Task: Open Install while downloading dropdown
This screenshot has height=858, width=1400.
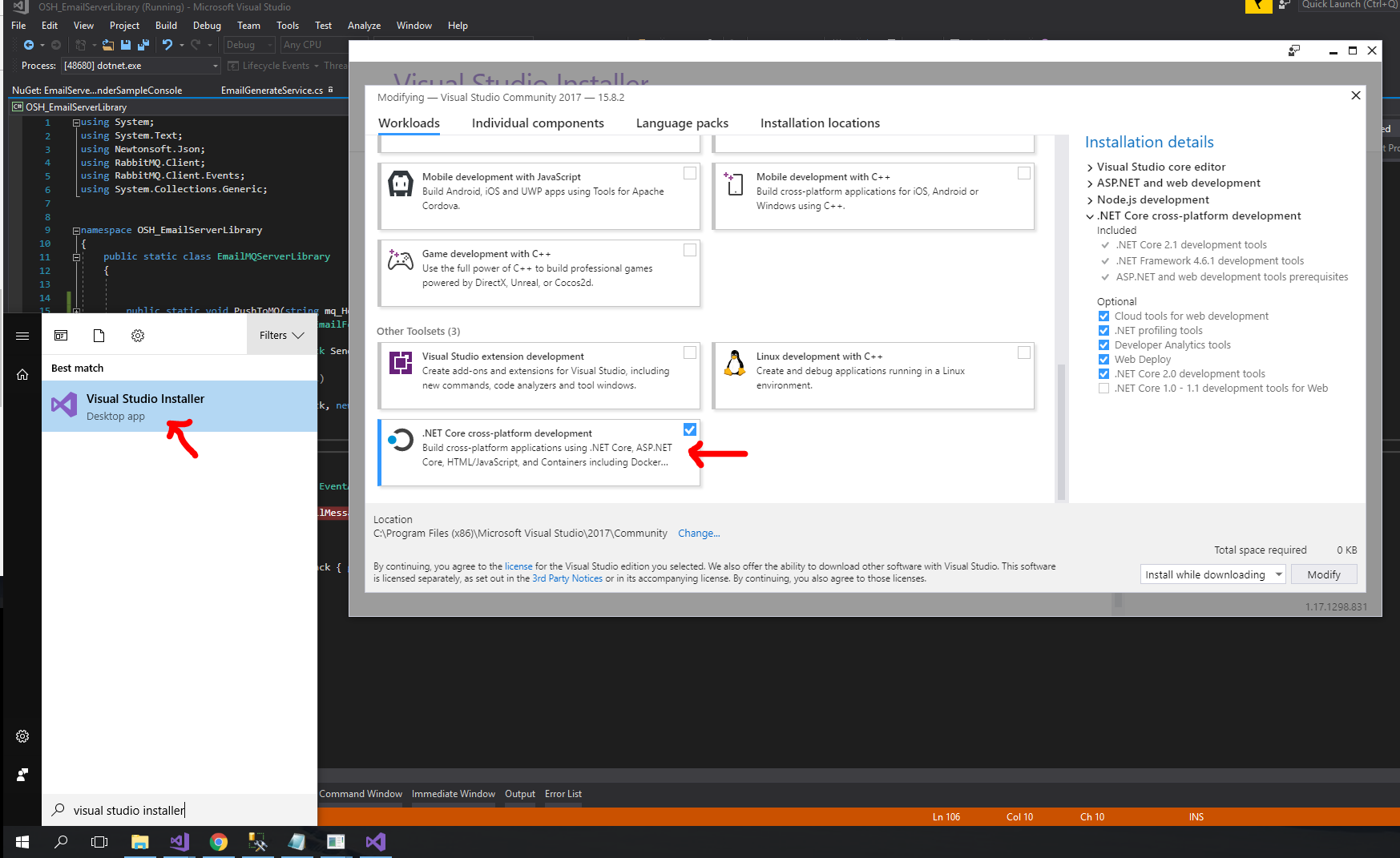Action: click(1212, 574)
